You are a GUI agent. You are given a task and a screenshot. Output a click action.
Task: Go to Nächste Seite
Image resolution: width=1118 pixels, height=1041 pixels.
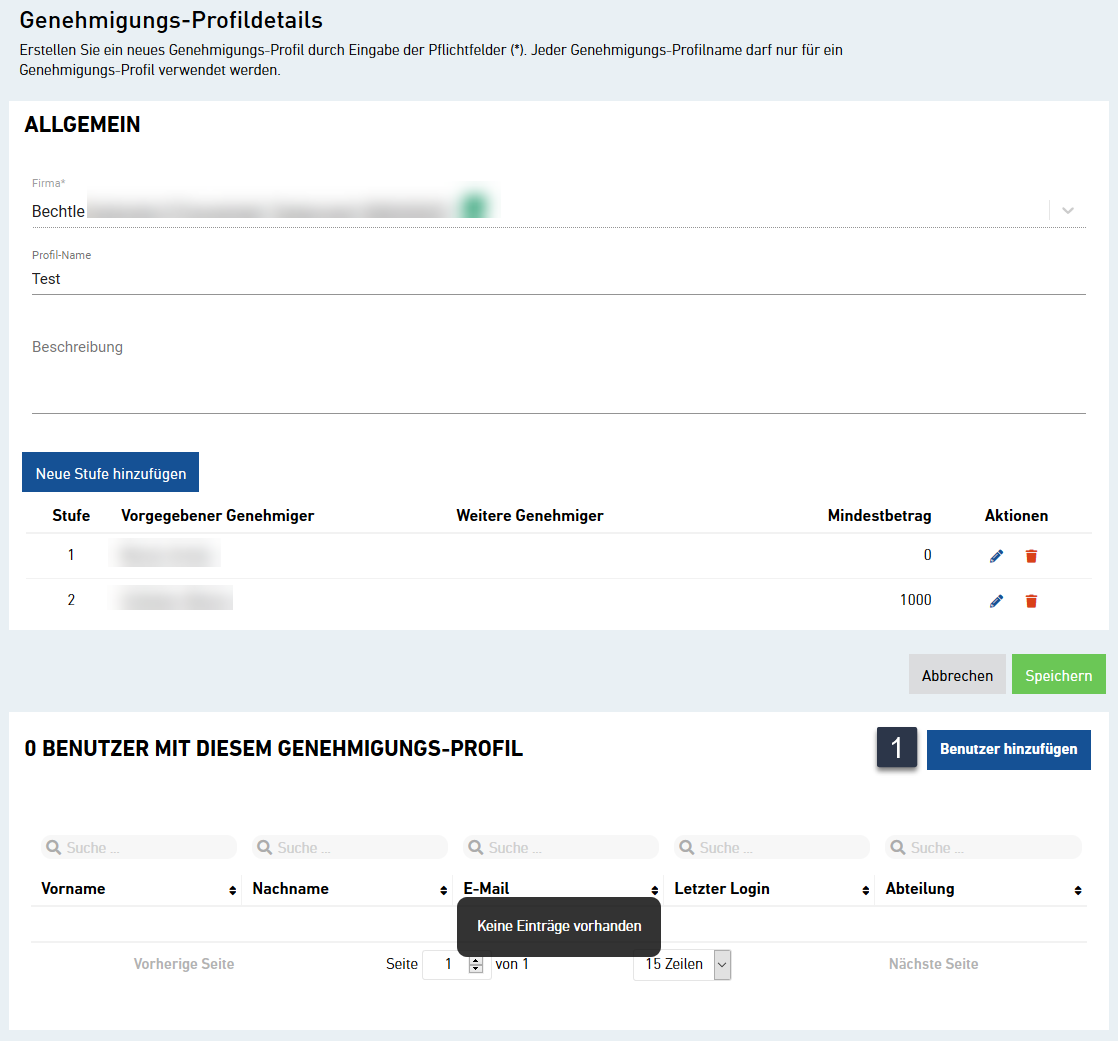(x=933, y=963)
